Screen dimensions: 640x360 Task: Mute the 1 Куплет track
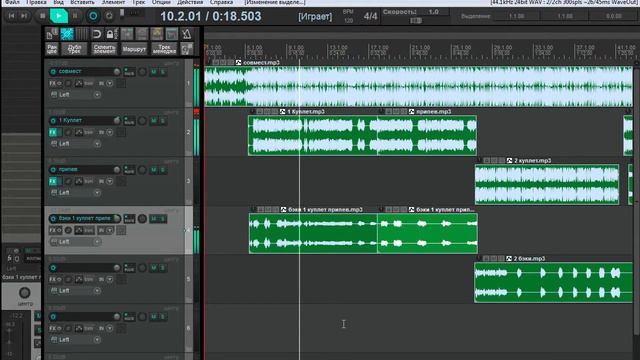154,121
